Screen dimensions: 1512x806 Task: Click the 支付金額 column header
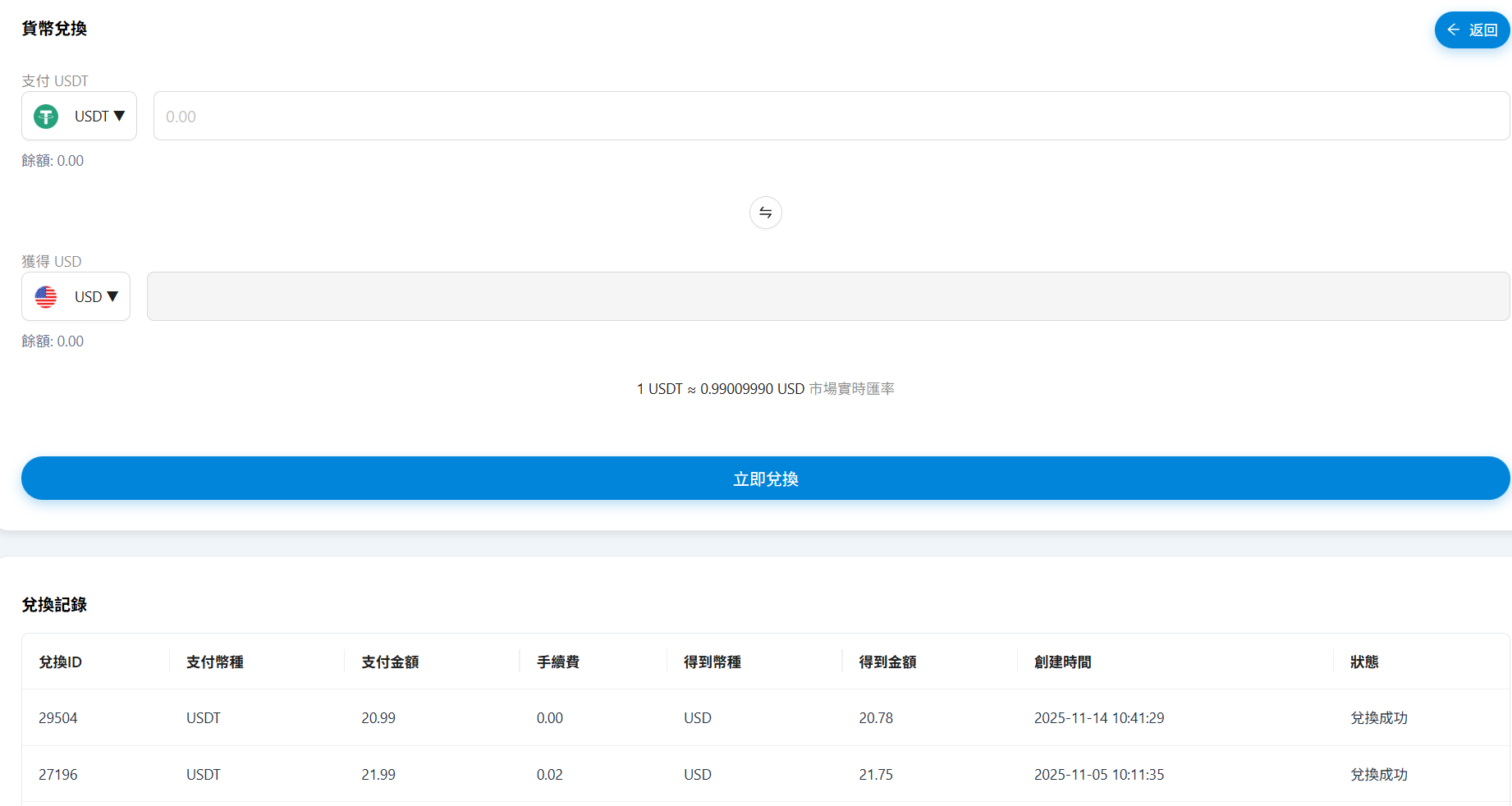tap(390, 662)
